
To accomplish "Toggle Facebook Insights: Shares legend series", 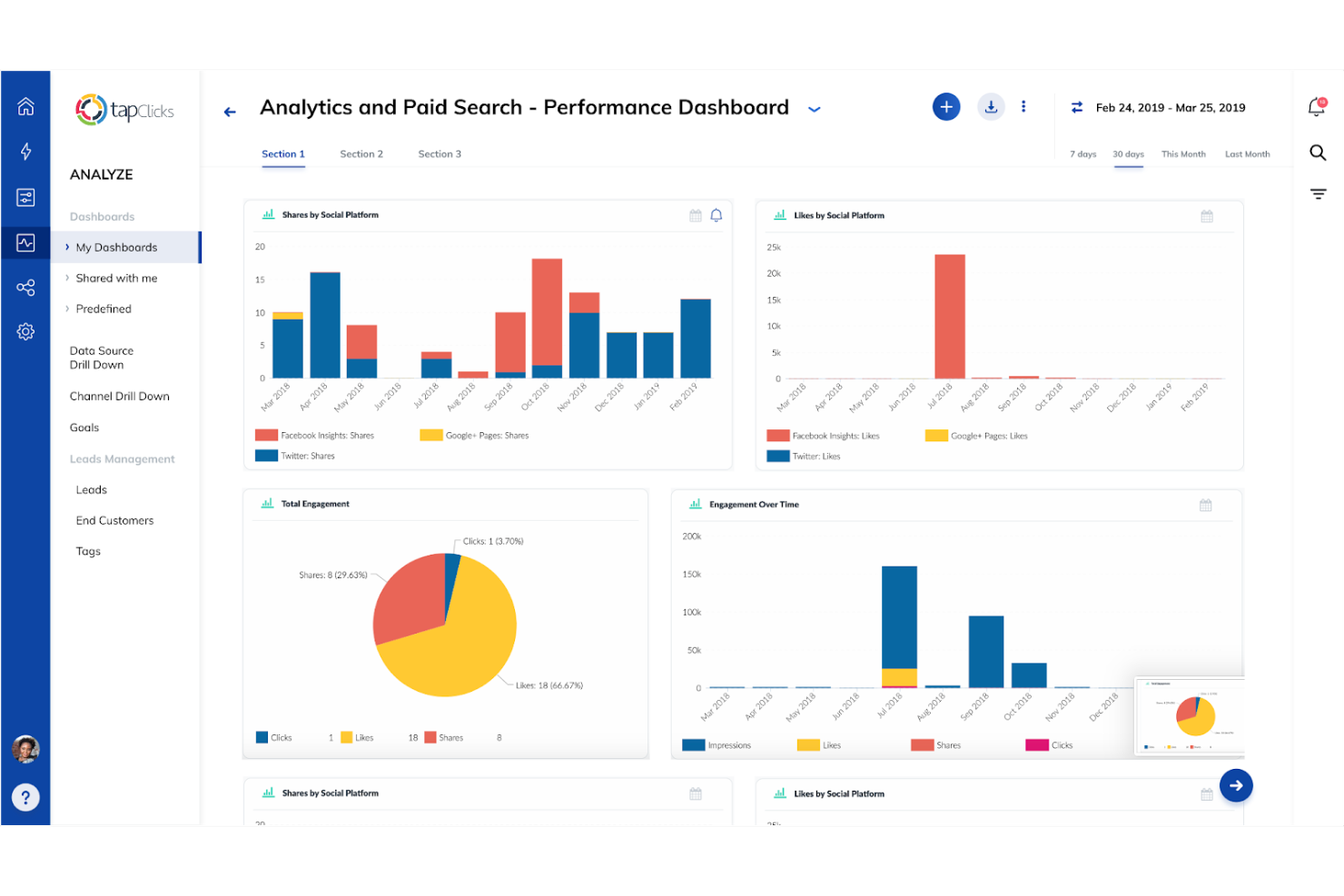I will tap(315, 436).
